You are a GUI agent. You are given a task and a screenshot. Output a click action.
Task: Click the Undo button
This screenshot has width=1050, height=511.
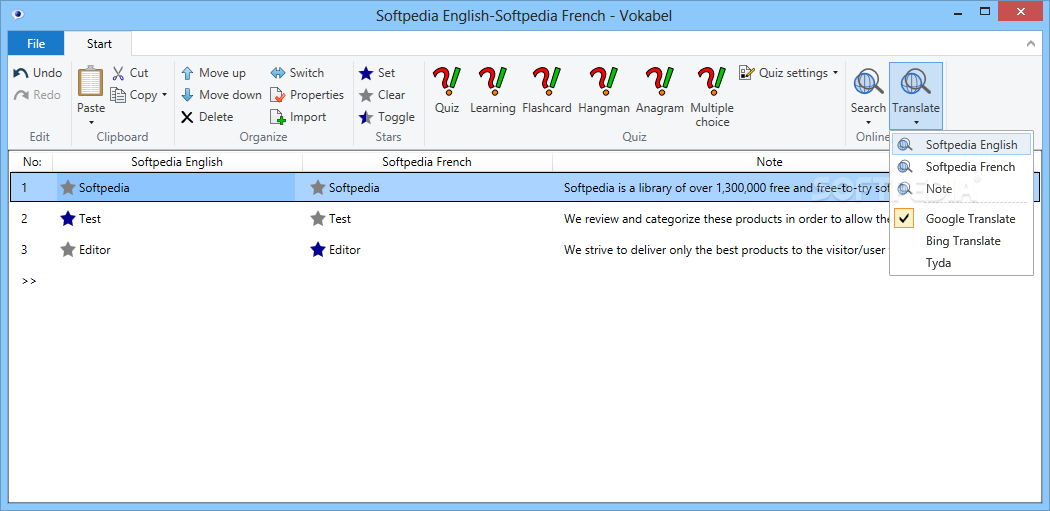tap(38, 73)
